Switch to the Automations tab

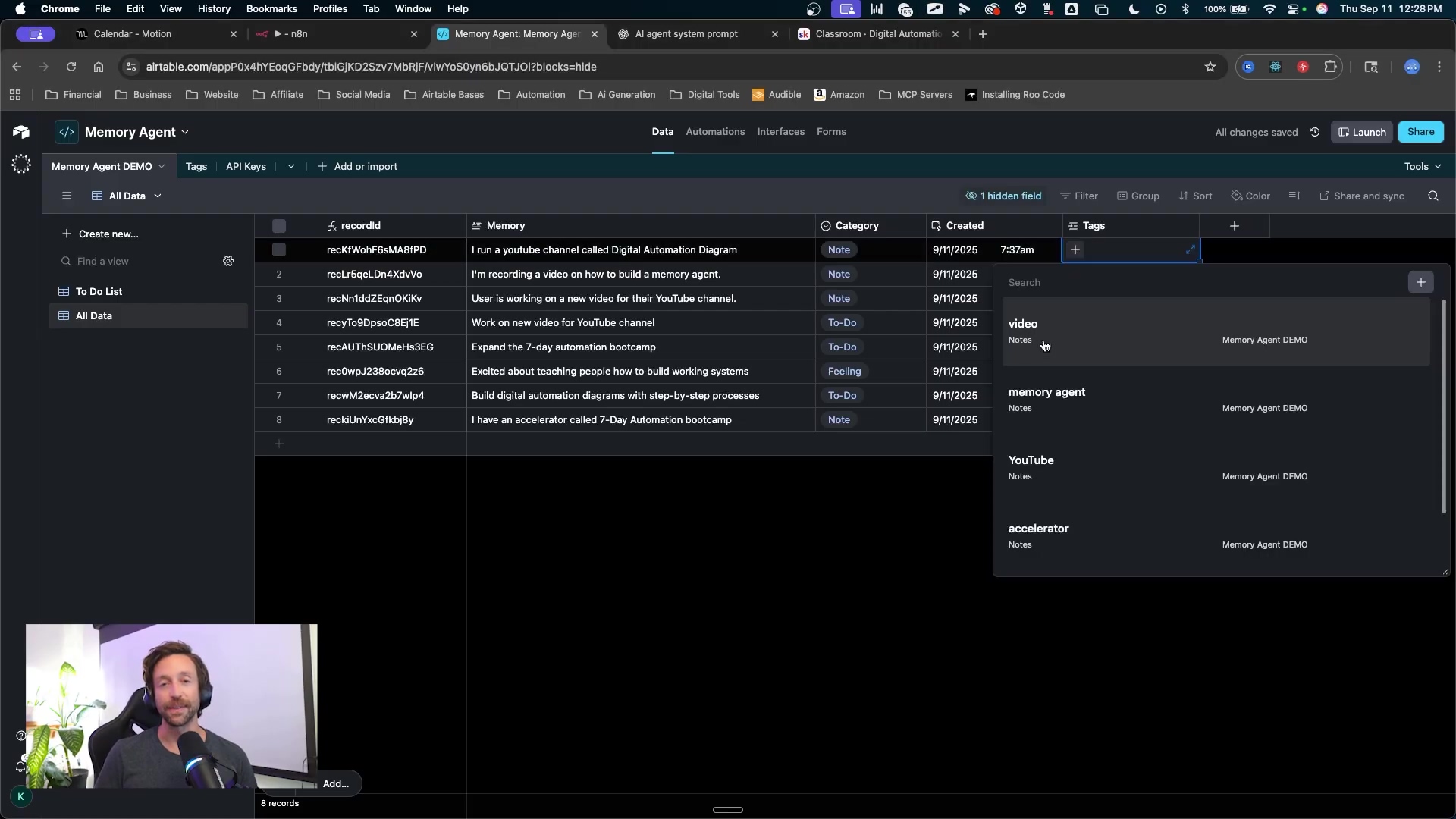point(714,132)
